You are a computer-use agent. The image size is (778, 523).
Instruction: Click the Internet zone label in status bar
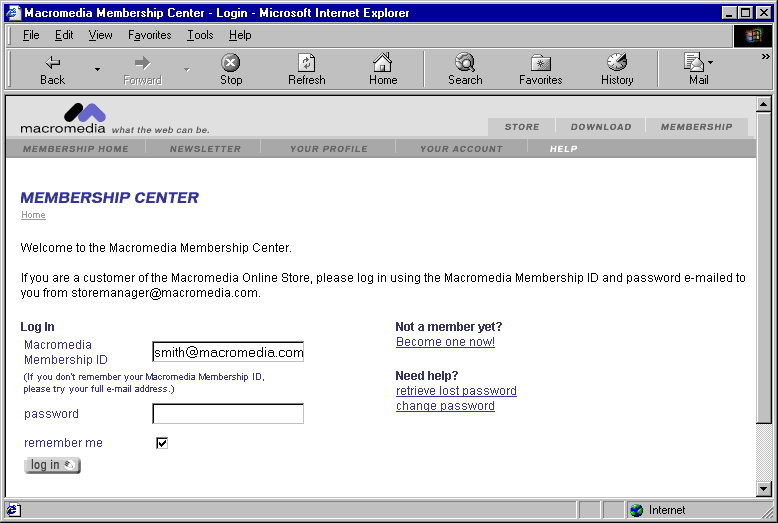point(667,510)
